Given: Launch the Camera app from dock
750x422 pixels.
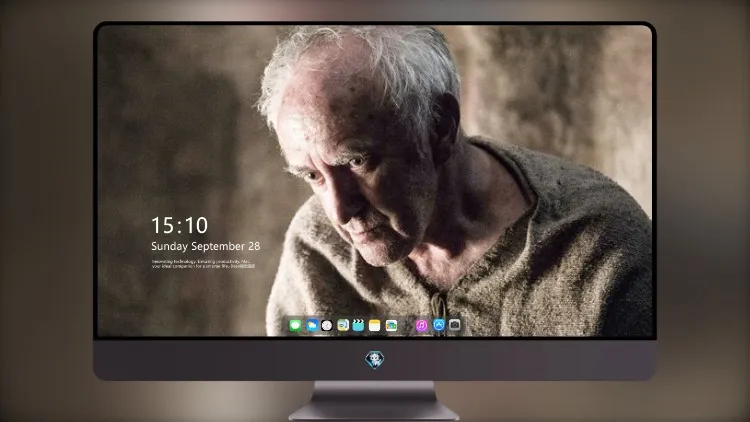Looking at the screenshot, I should [x=454, y=325].
